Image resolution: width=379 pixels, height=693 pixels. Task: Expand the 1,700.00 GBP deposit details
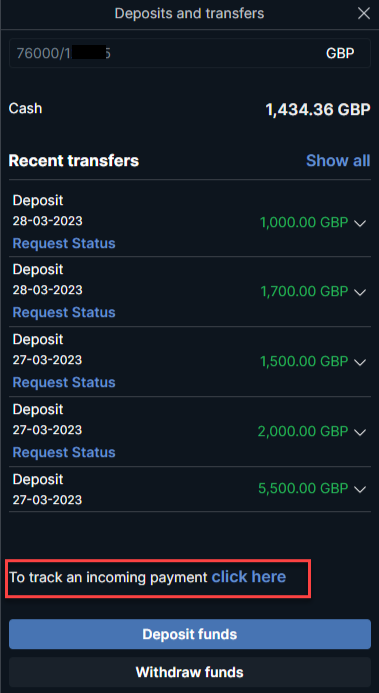pos(360,292)
